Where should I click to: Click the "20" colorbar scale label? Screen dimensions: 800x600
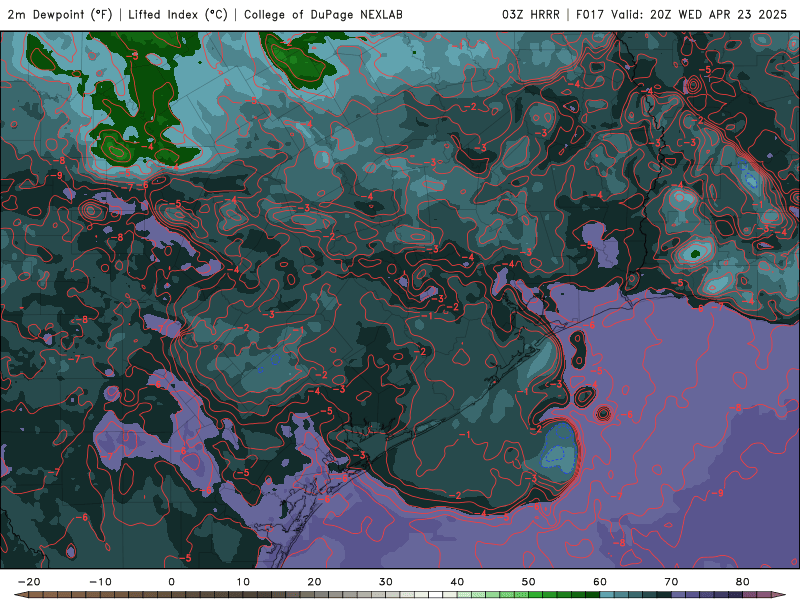[x=314, y=582]
